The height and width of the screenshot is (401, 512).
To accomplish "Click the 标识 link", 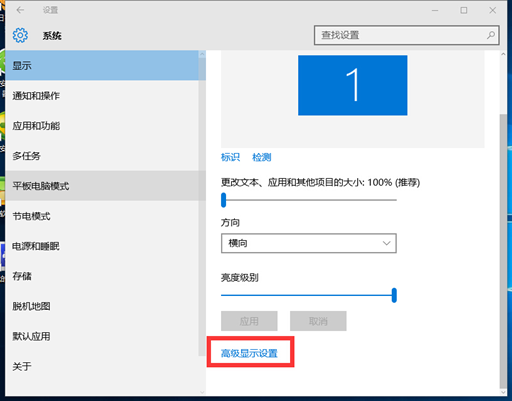I will click(x=230, y=157).
